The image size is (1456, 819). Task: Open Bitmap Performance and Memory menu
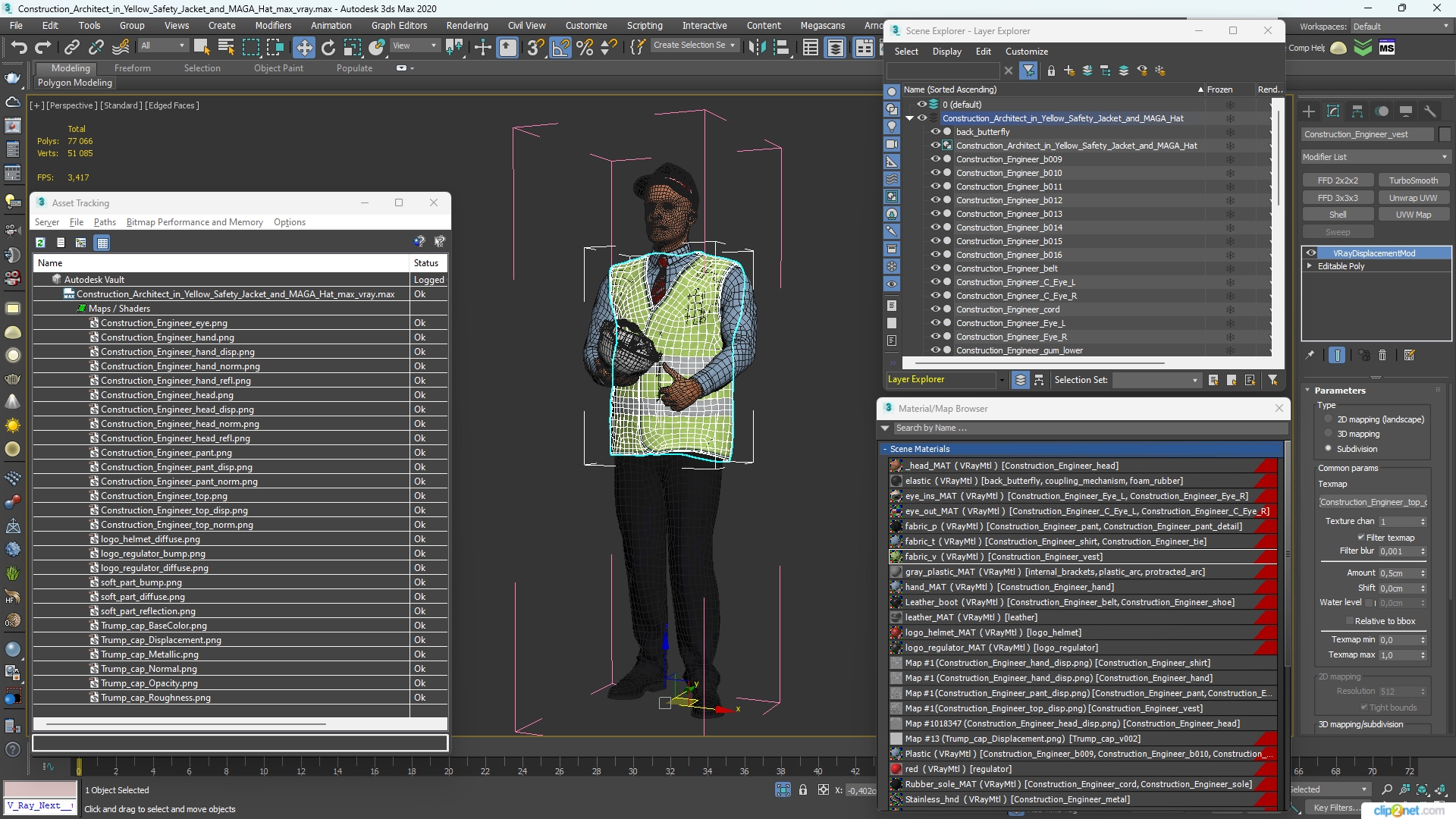194,222
